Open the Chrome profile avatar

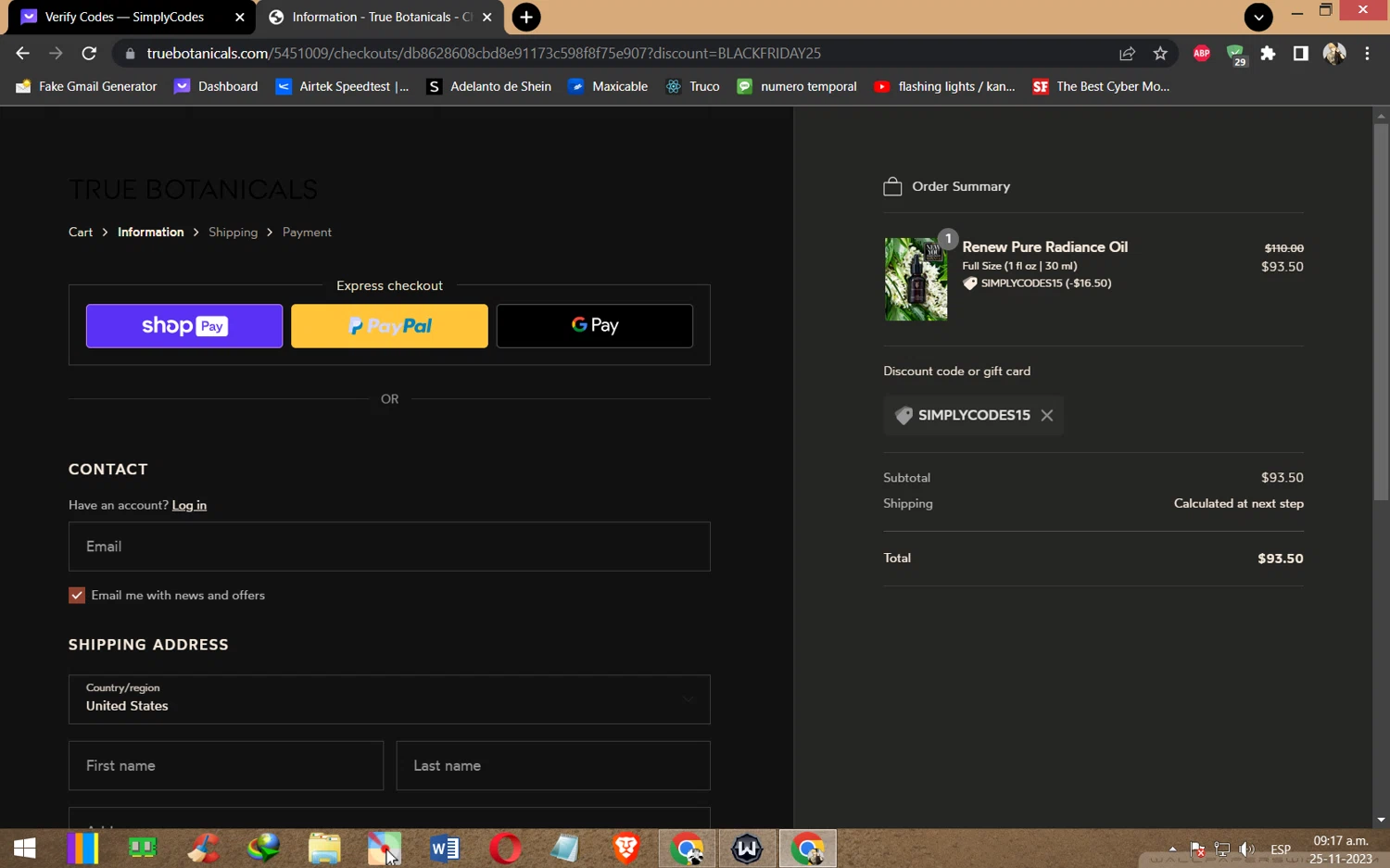pyautogui.click(x=1334, y=54)
